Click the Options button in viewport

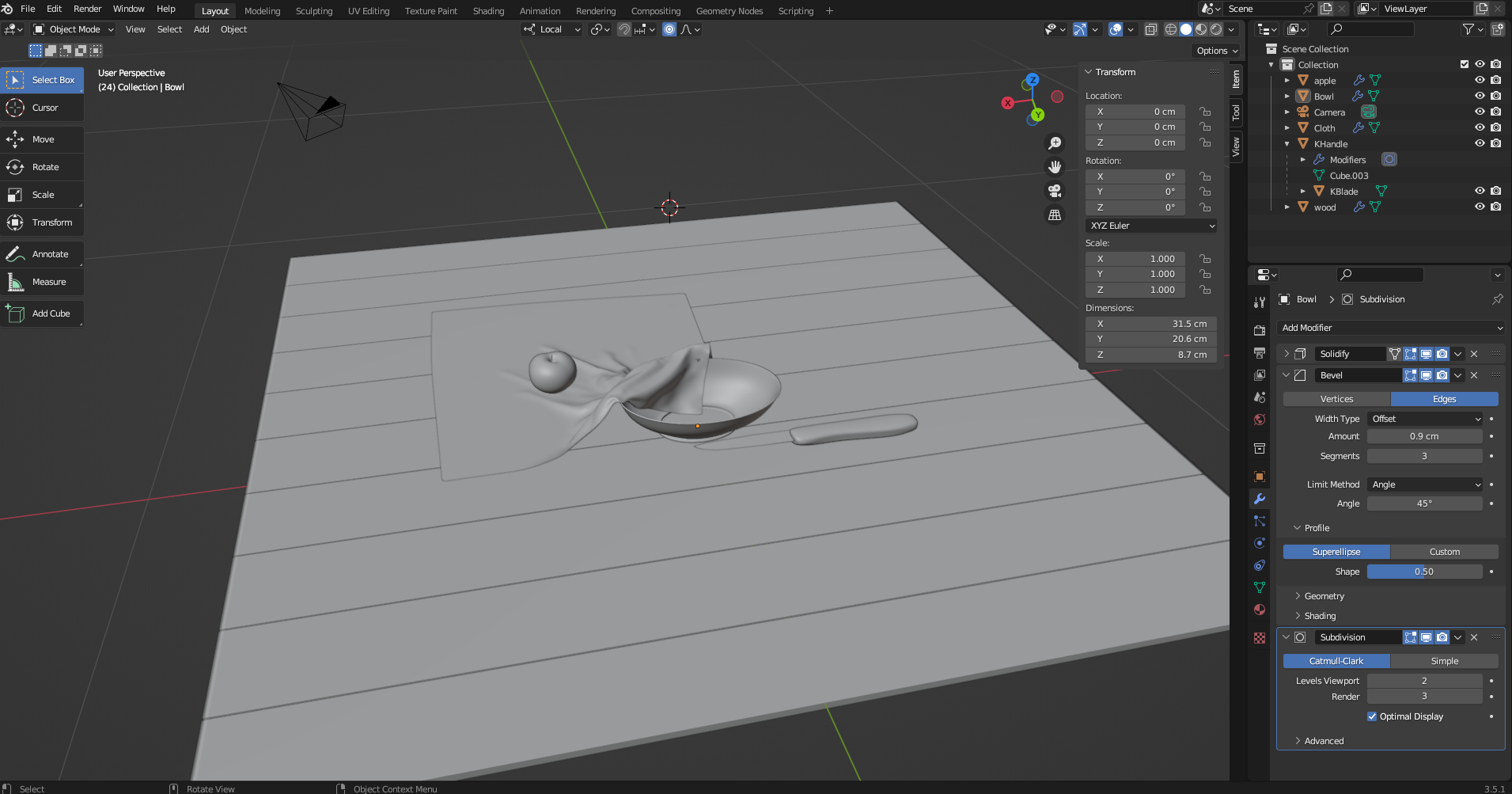click(x=1217, y=51)
